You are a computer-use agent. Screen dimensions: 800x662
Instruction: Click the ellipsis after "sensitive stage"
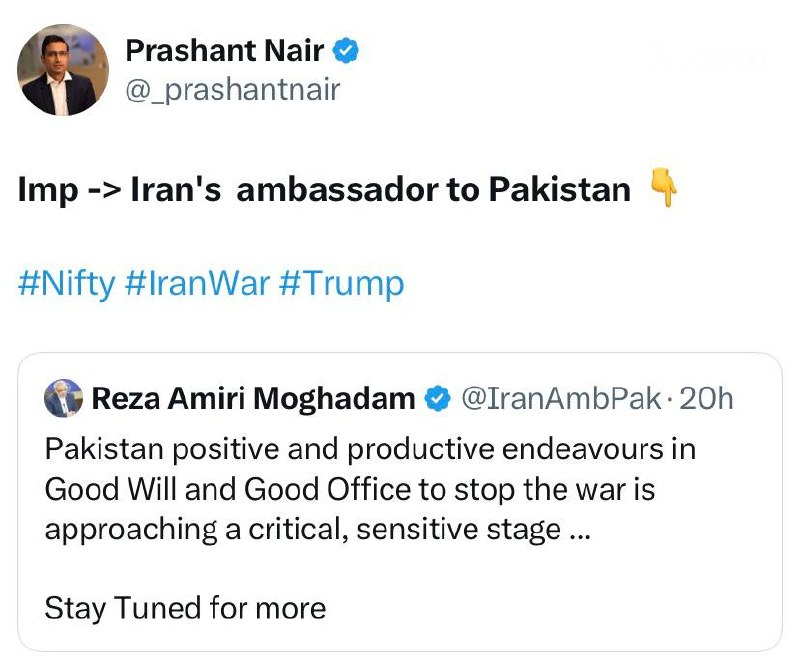tap(578, 529)
